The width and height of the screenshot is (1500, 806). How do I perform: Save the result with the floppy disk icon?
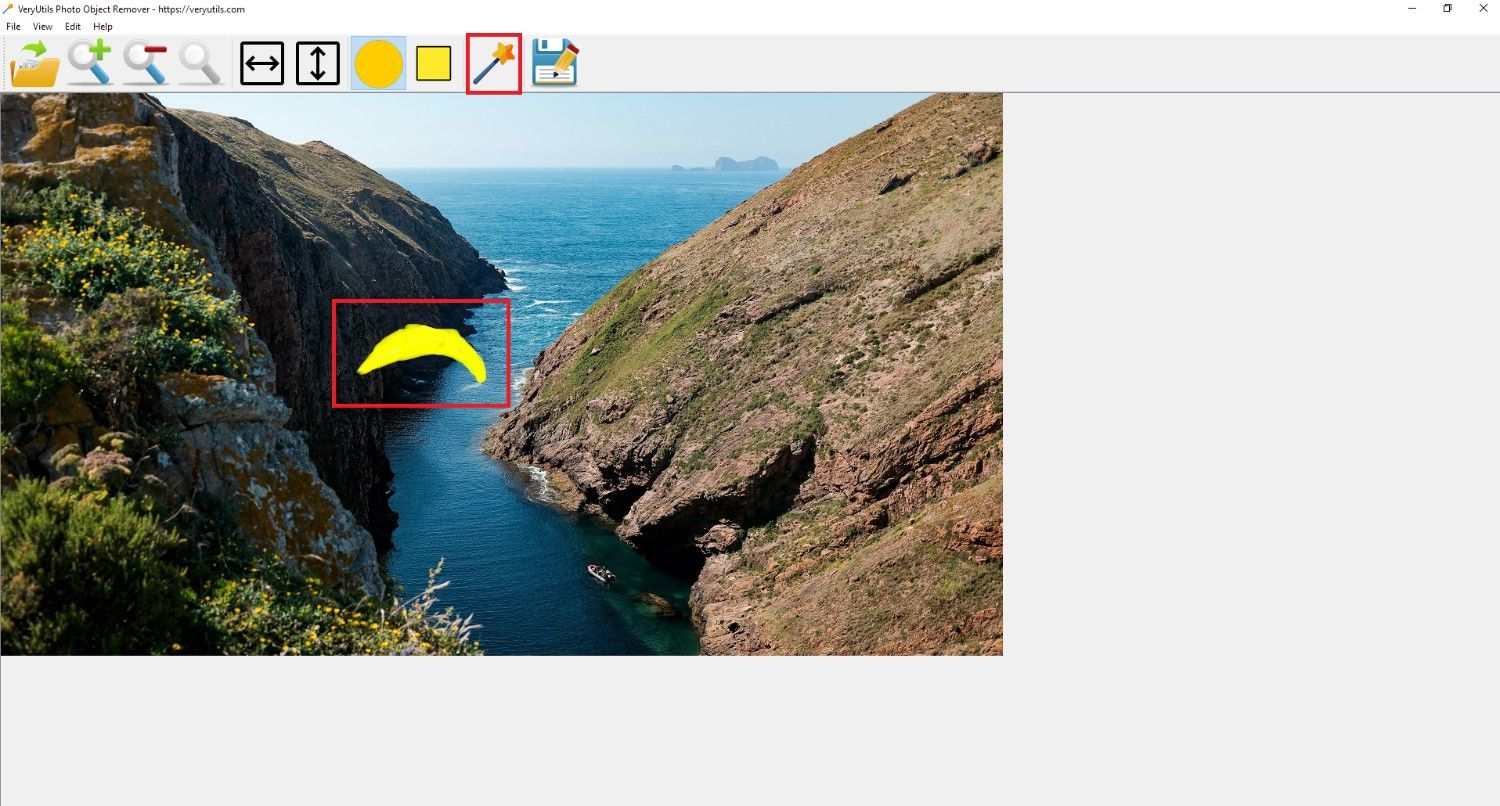pos(555,63)
